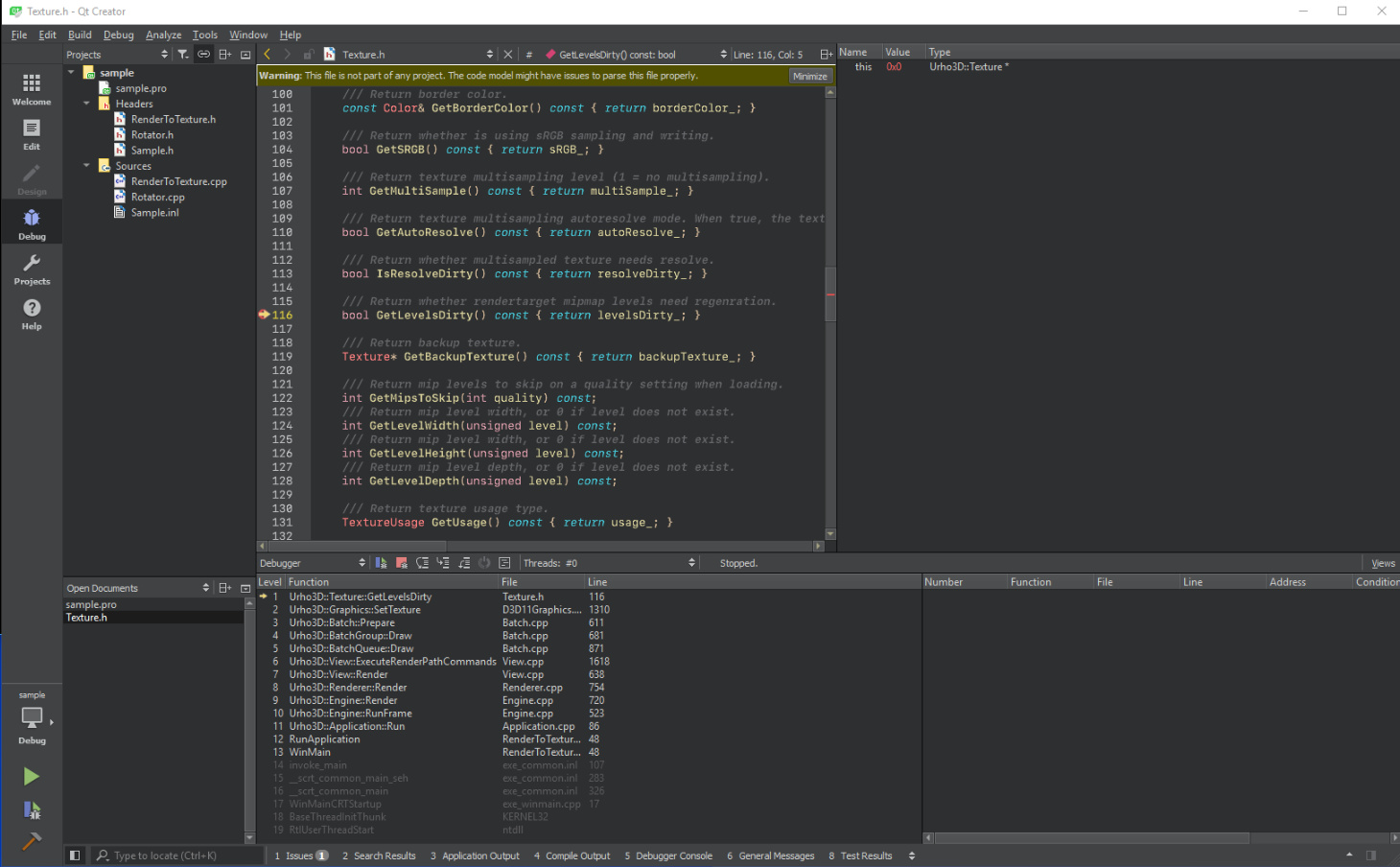Open Help mode

coord(32,314)
